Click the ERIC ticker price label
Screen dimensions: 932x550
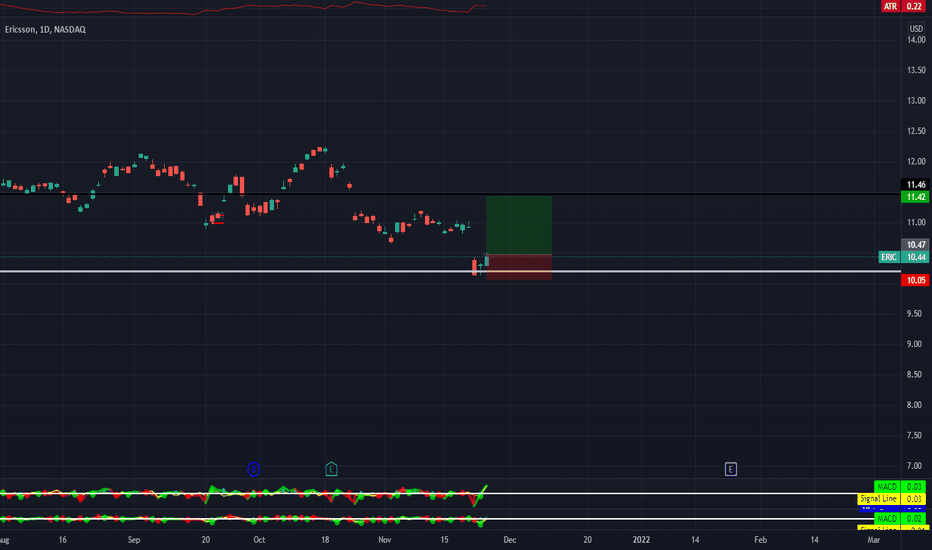click(x=889, y=257)
